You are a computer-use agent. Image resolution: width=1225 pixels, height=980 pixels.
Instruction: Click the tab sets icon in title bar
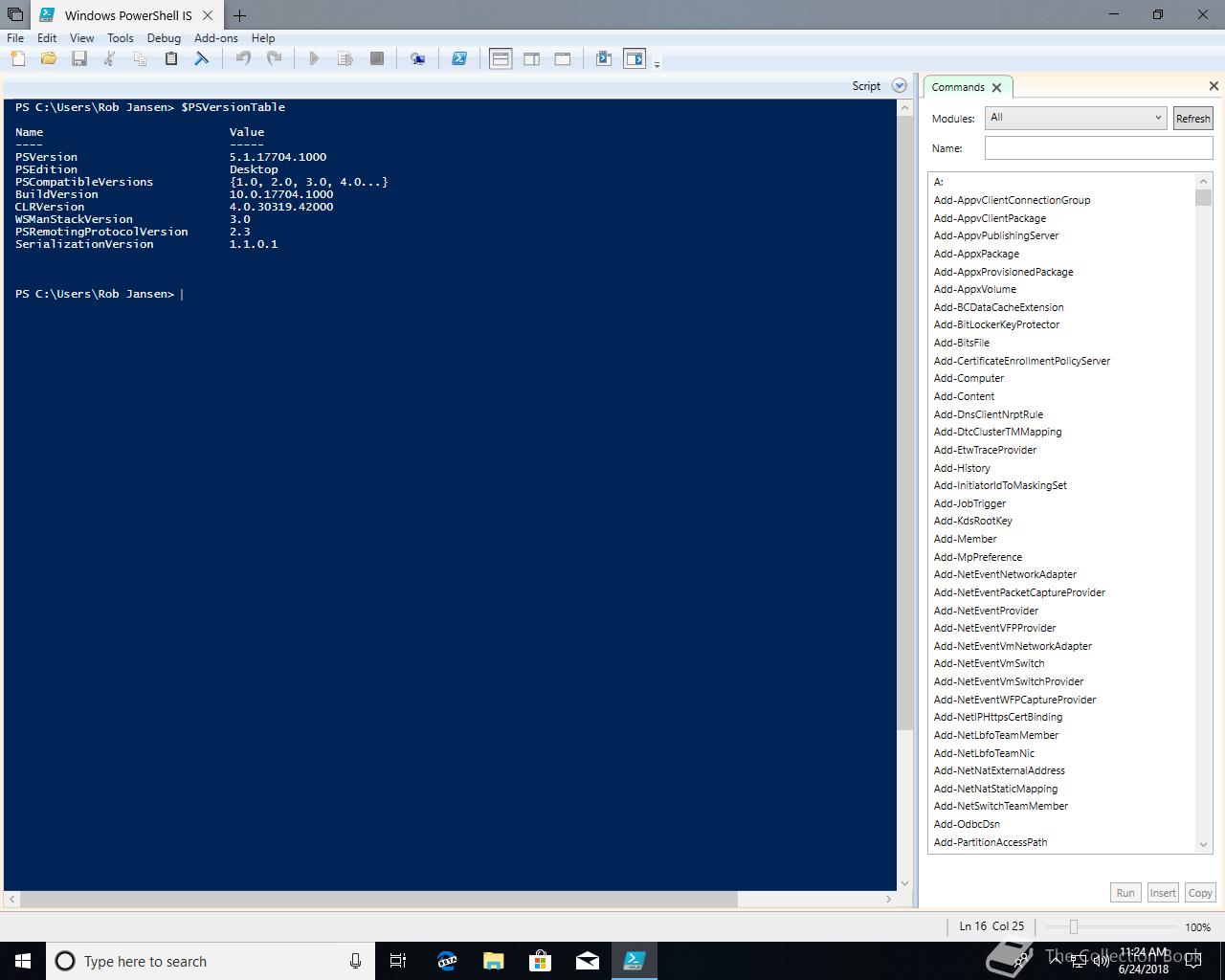tap(14, 14)
